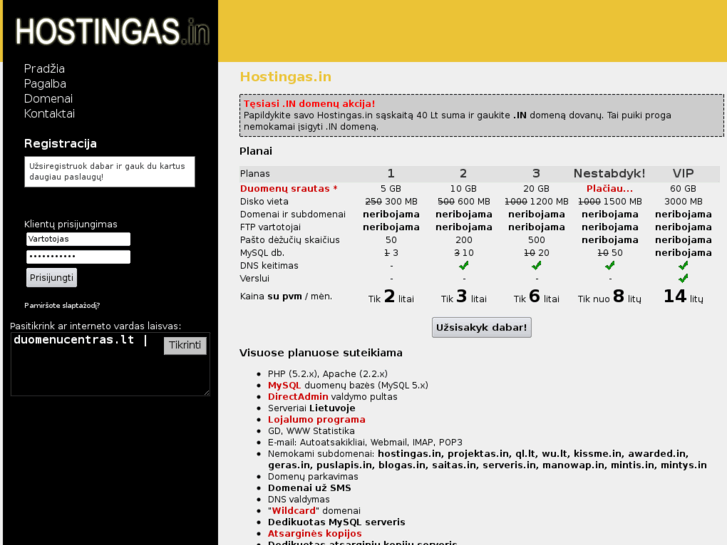Open the Plačiau... link
The width and height of the screenshot is (727, 545).
click(609, 188)
